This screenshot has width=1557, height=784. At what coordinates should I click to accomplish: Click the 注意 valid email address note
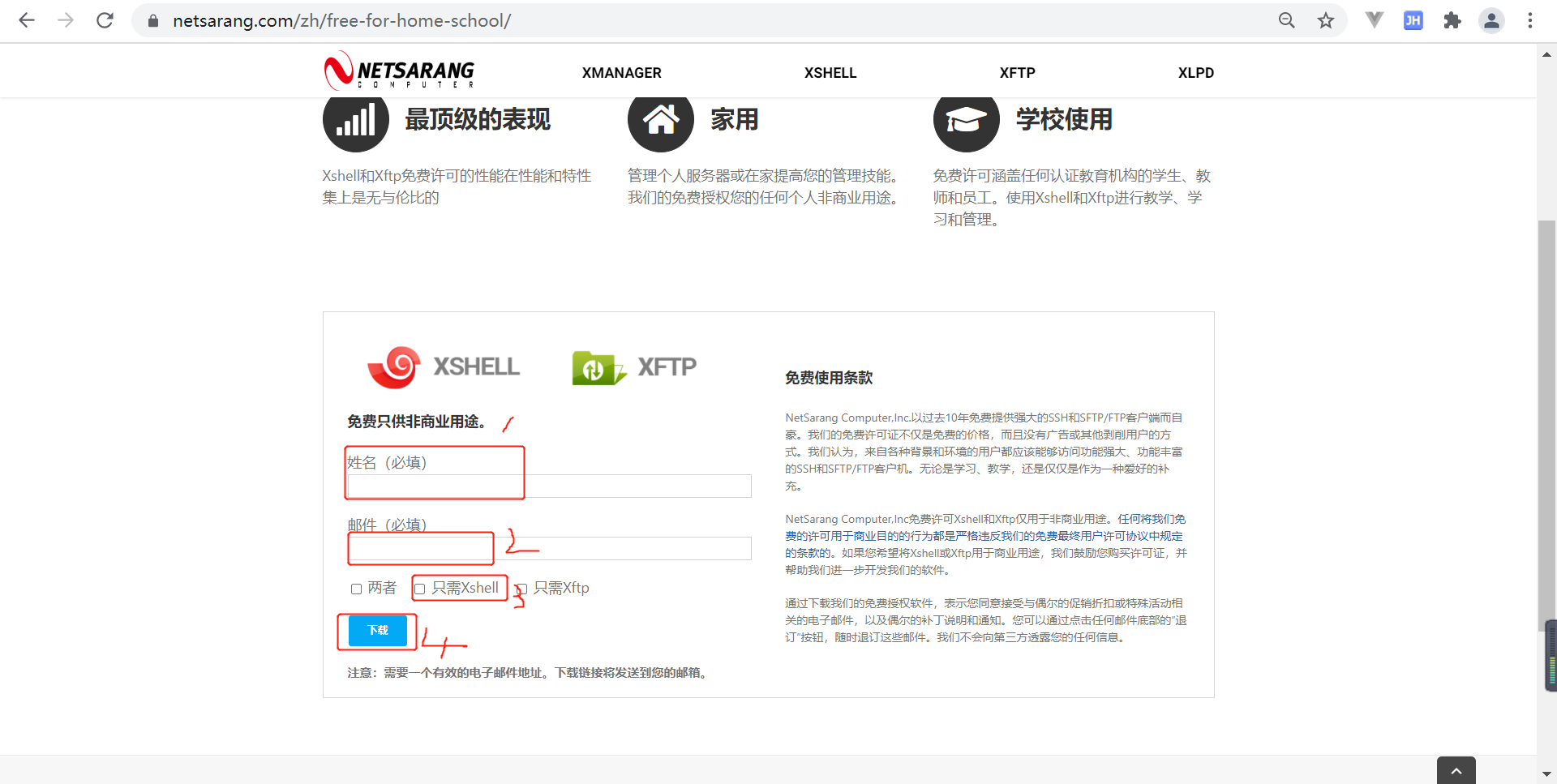(529, 673)
